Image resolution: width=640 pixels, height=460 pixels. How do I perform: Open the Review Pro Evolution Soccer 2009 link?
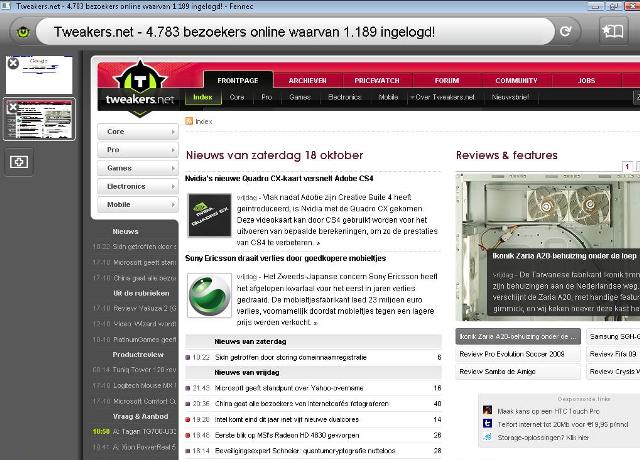coord(512,354)
